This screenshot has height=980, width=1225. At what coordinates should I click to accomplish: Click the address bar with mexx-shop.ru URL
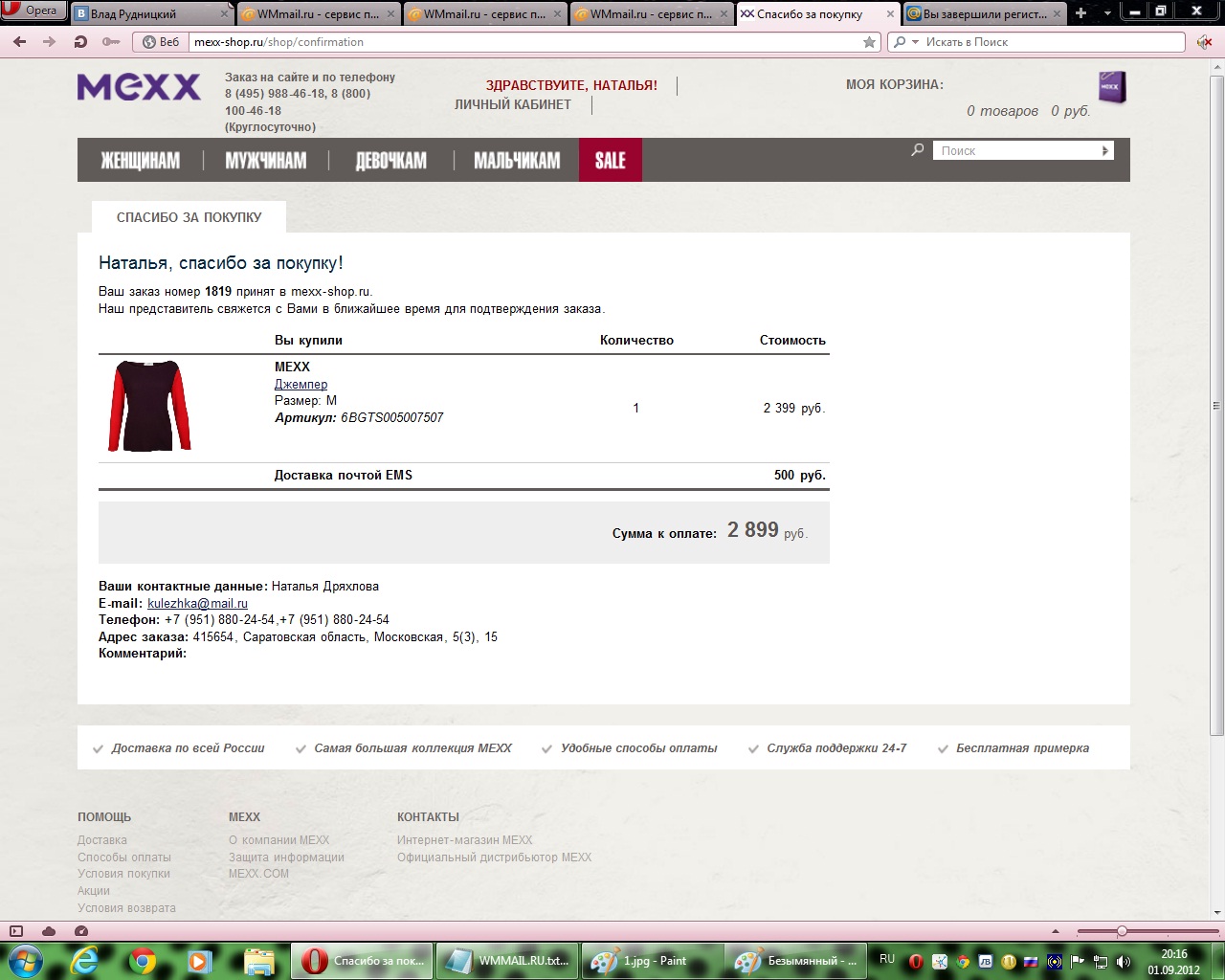click(526, 42)
